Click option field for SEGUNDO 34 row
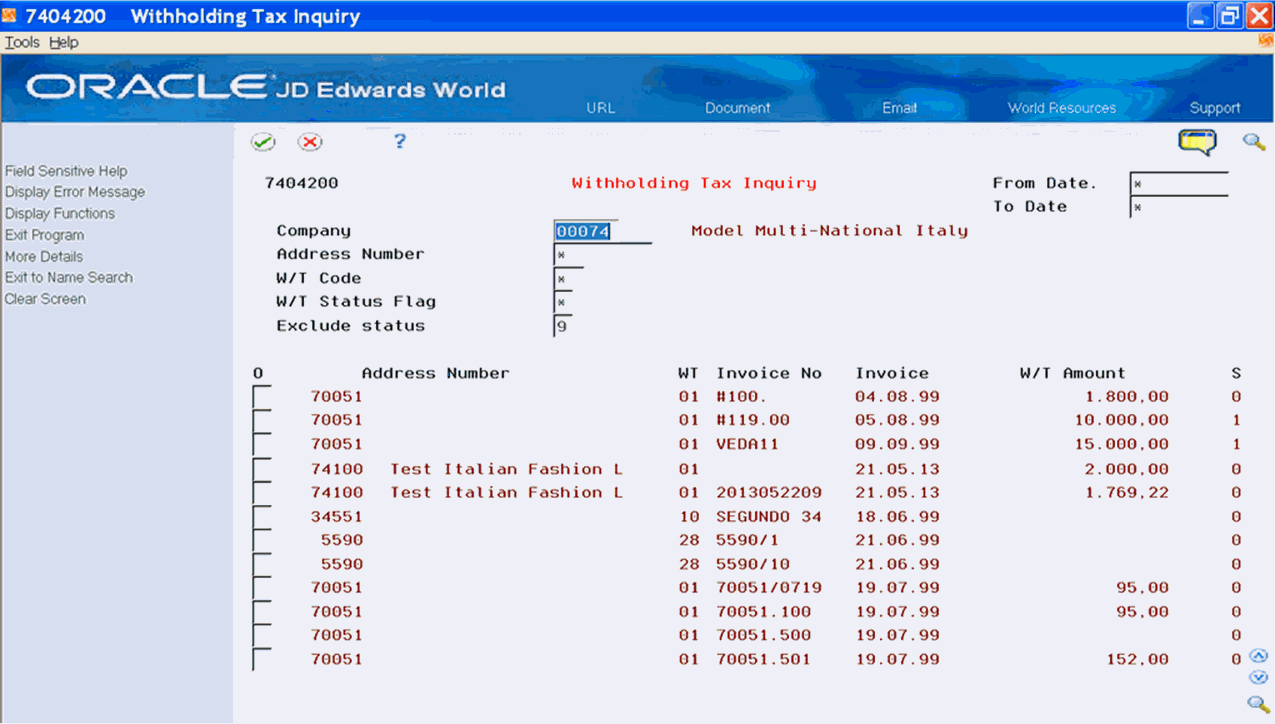 [262, 517]
